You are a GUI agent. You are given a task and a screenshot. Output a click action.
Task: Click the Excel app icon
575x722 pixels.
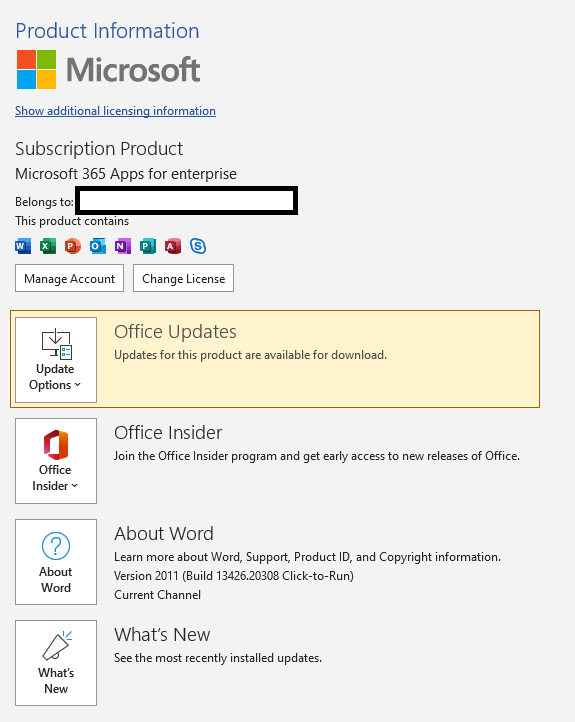point(48,246)
